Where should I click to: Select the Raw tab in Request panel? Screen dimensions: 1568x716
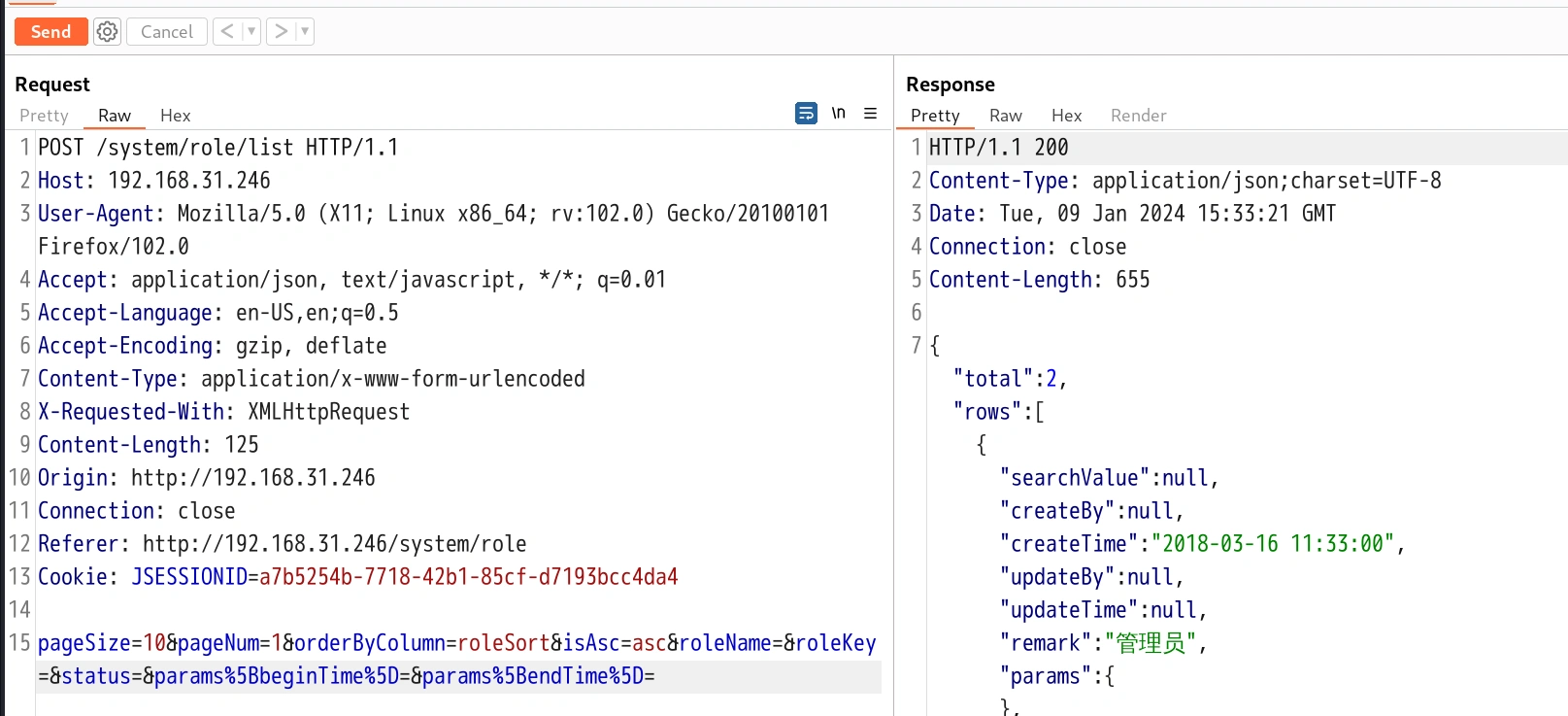click(x=114, y=116)
